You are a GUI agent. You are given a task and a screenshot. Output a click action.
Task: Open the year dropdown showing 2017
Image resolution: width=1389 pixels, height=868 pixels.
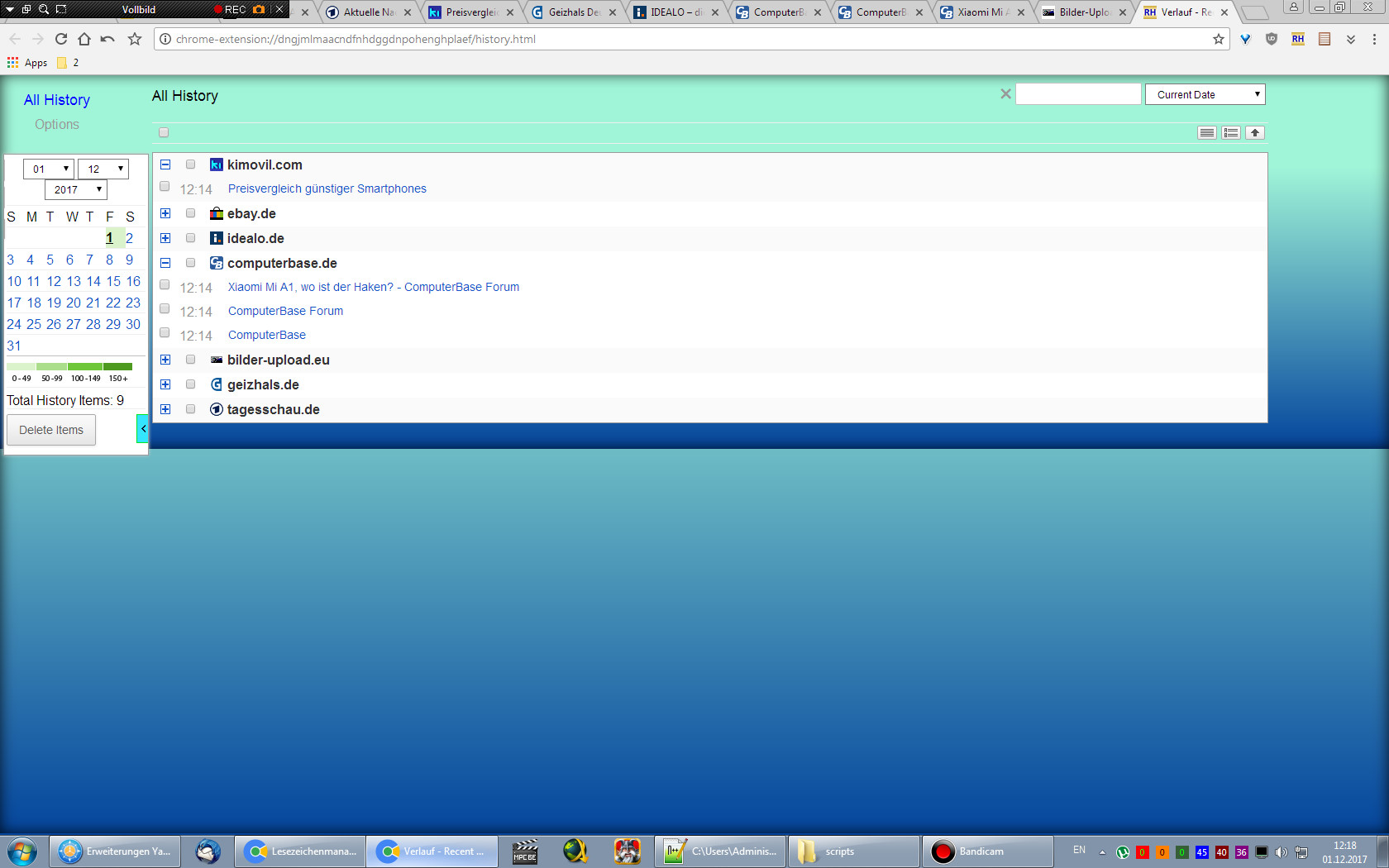coord(76,189)
